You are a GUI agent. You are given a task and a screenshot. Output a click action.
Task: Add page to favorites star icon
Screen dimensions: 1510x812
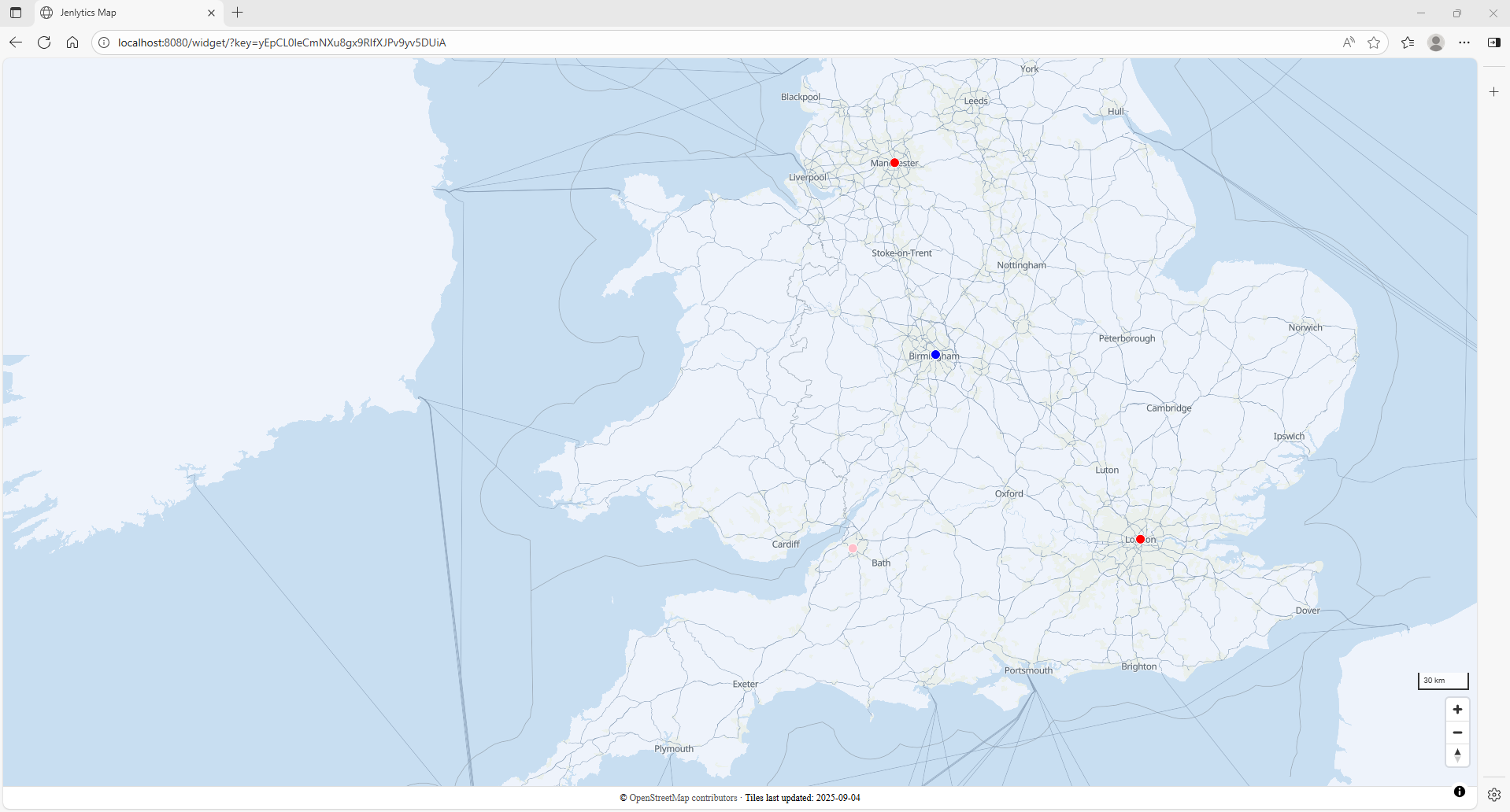1374,42
